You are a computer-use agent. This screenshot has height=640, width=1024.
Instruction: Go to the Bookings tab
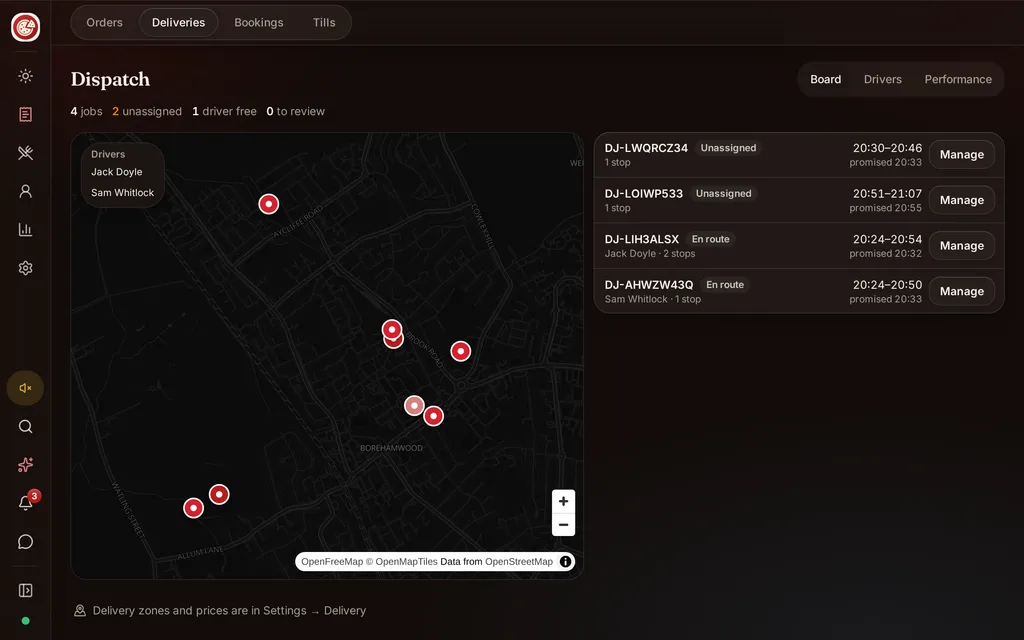(259, 22)
